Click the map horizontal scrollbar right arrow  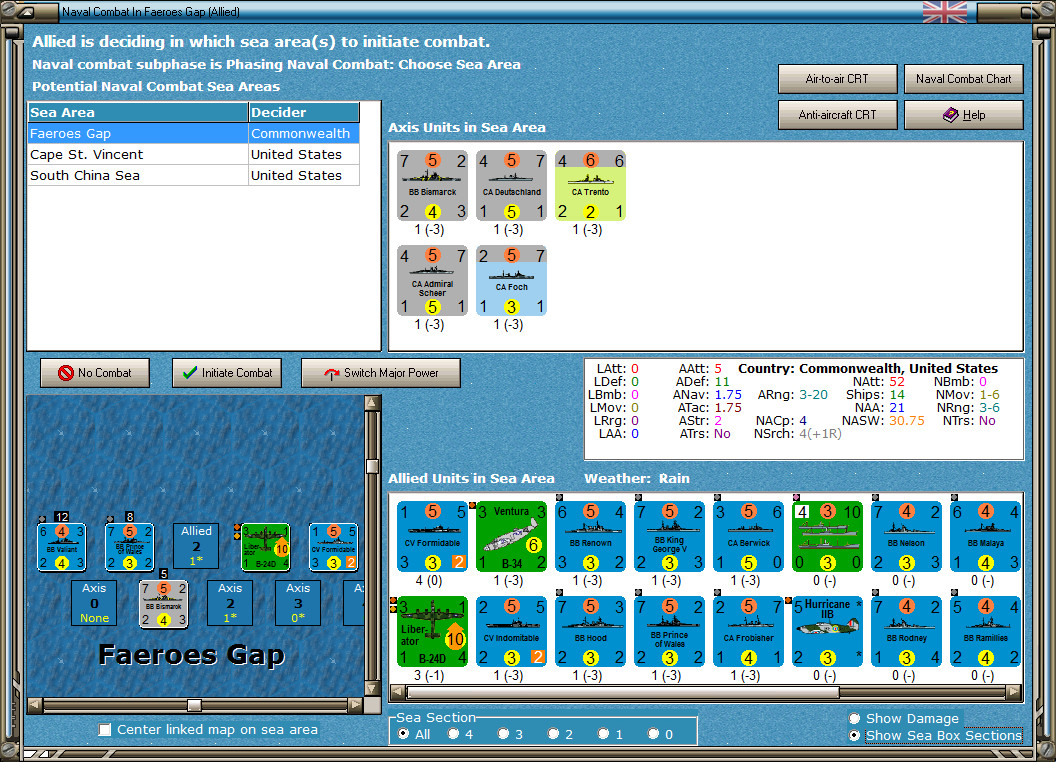pos(356,705)
